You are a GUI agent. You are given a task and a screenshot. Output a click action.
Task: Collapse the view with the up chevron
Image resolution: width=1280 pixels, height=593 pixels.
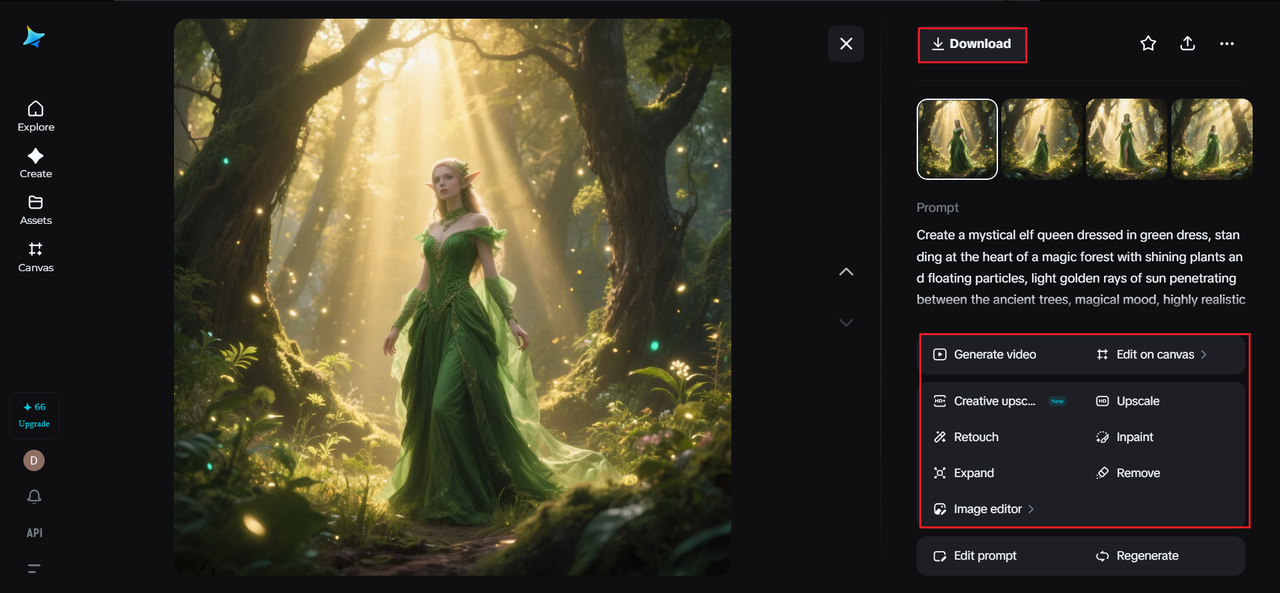846,271
